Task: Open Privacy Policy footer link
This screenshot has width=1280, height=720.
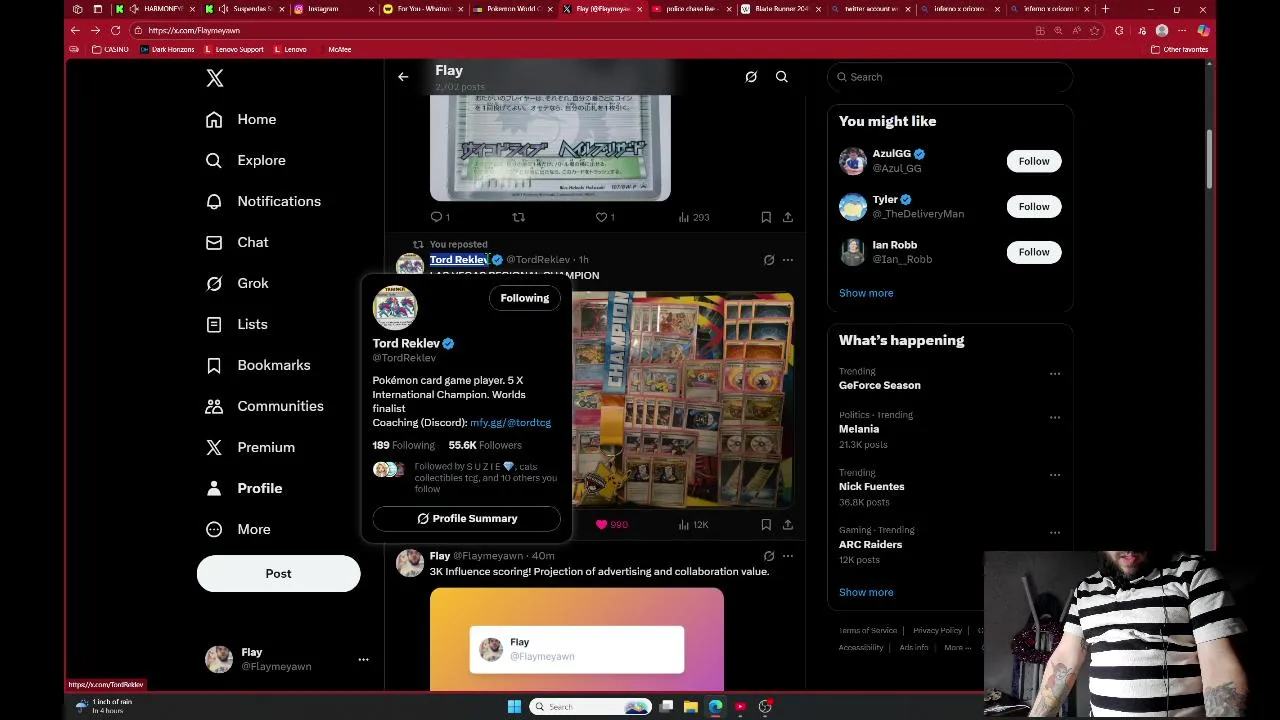Action: pyautogui.click(x=937, y=630)
